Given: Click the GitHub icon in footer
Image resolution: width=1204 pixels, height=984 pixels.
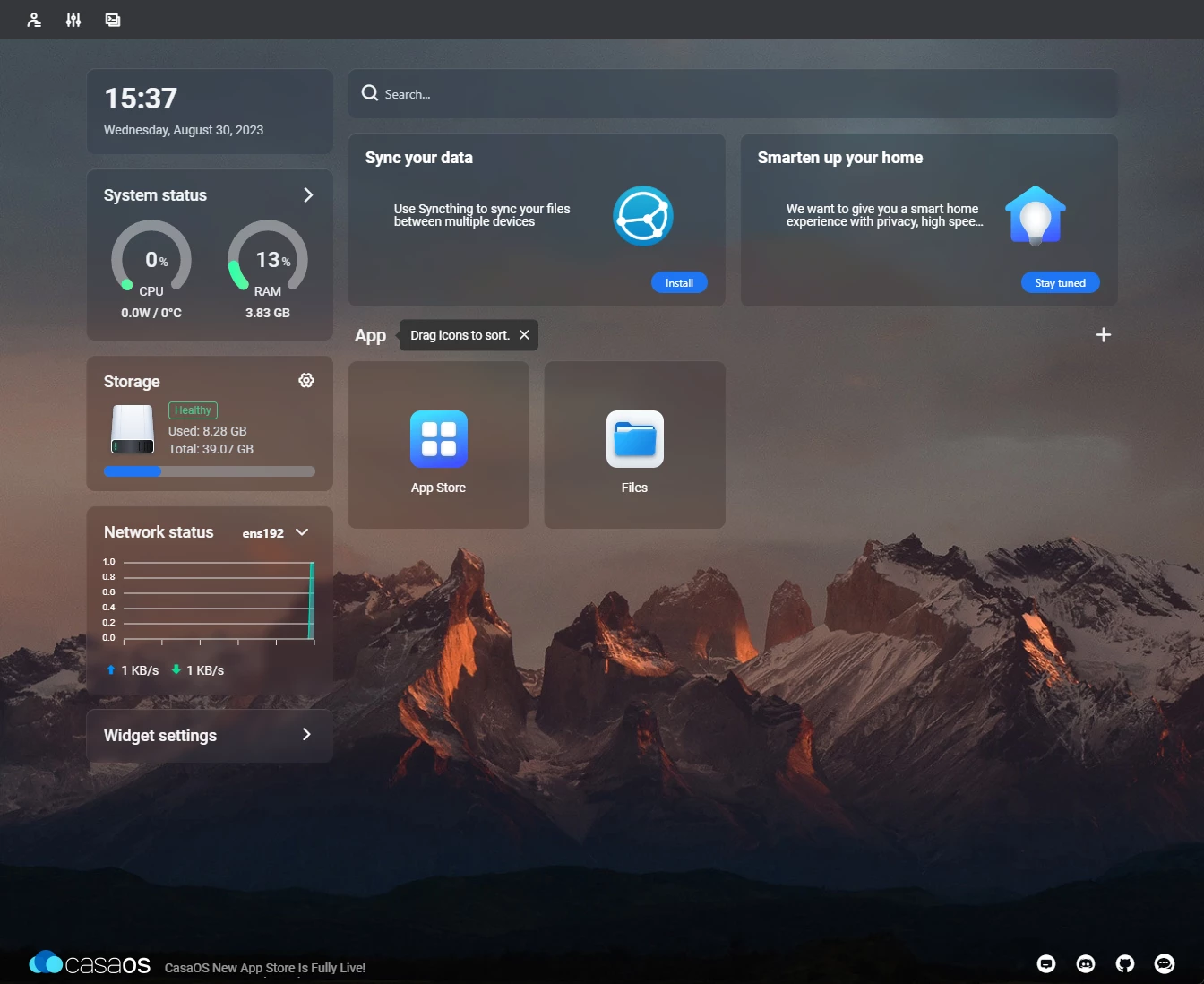Looking at the screenshot, I should coord(1125,963).
